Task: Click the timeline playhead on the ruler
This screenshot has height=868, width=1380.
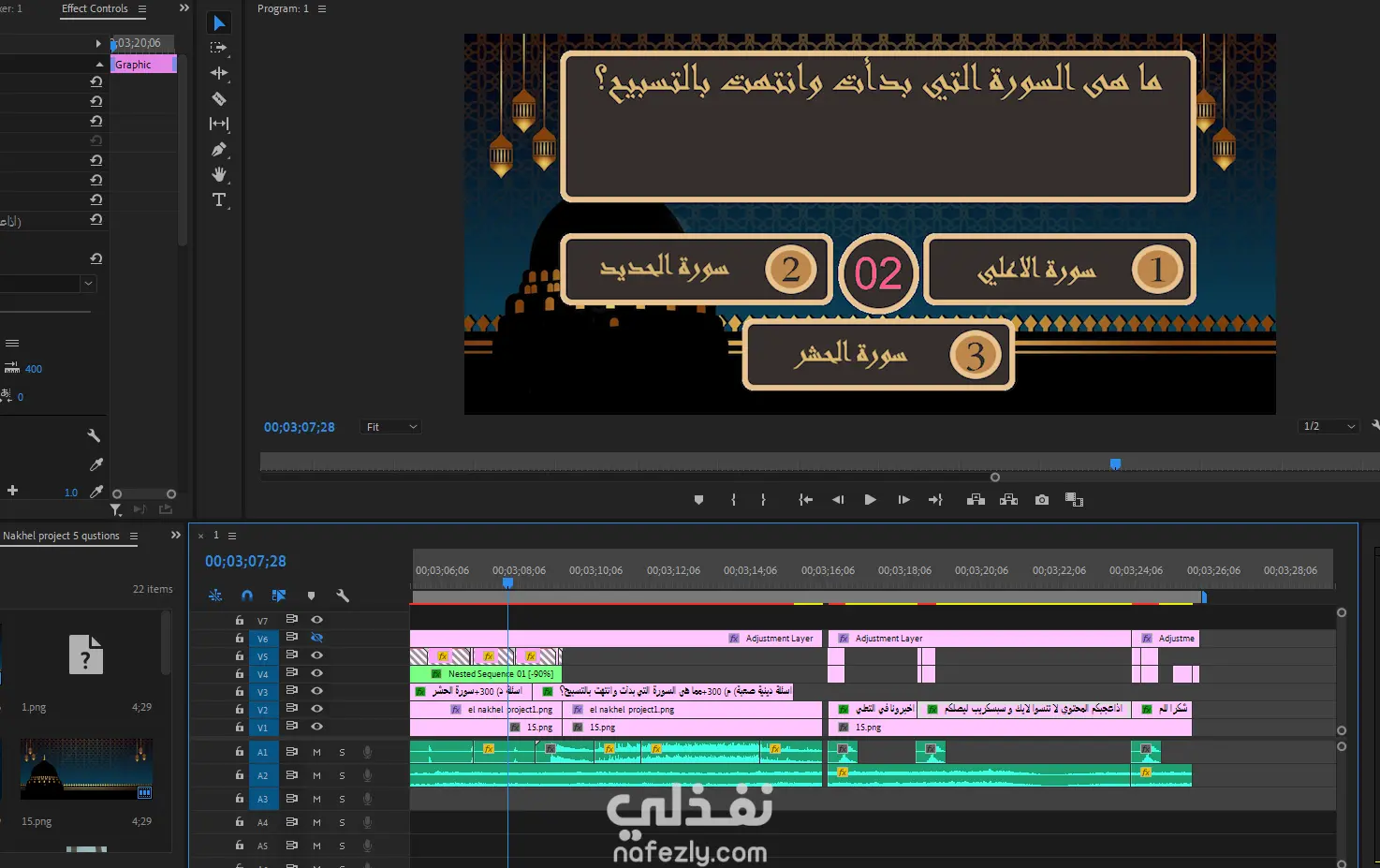Action: (507, 582)
